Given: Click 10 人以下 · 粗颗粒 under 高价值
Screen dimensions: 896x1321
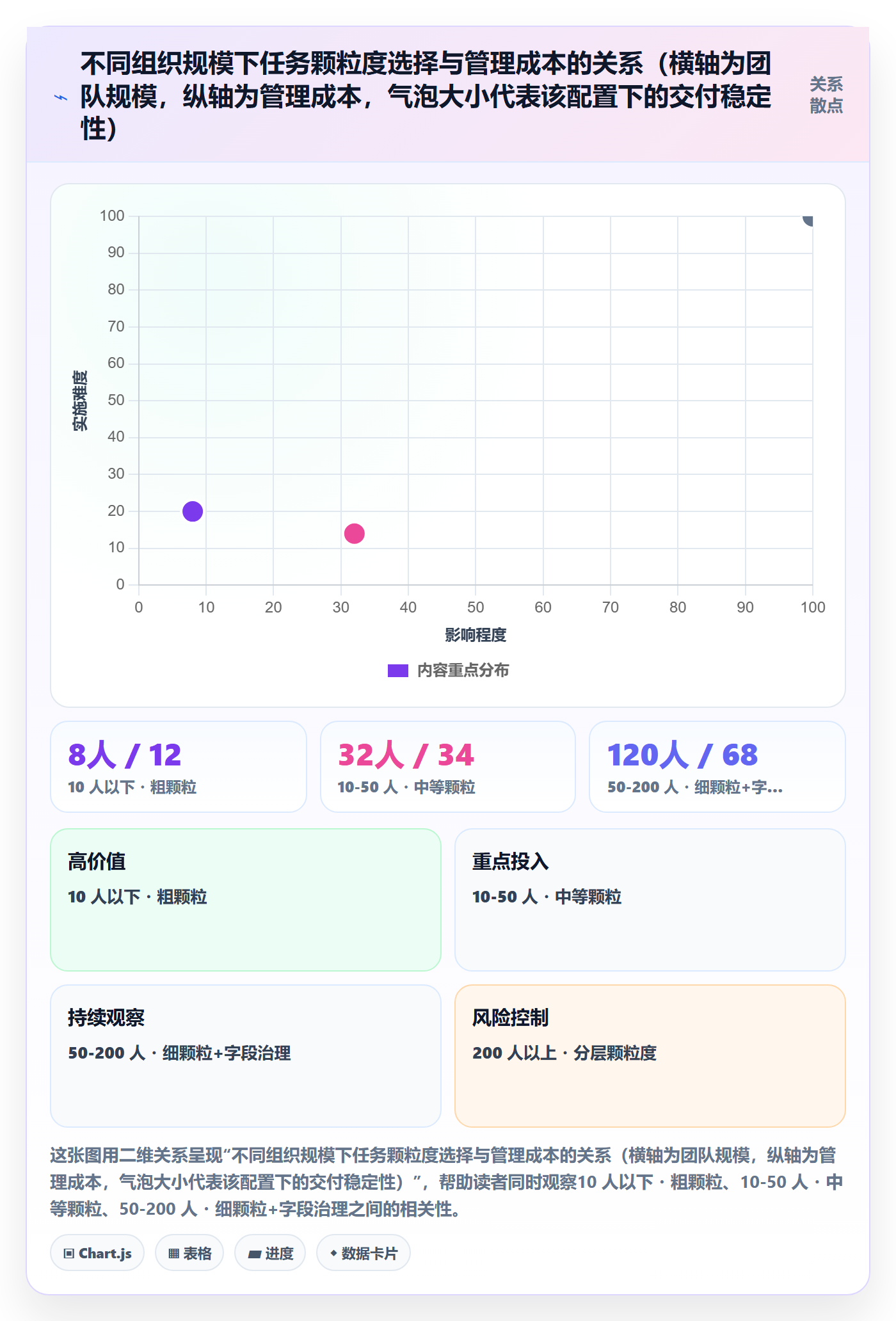Looking at the screenshot, I should pos(138,897).
